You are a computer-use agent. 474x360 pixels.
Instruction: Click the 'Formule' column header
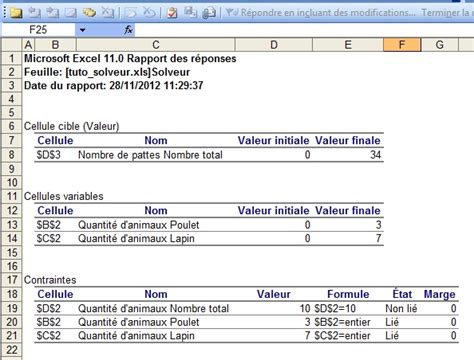click(x=348, y=294)
